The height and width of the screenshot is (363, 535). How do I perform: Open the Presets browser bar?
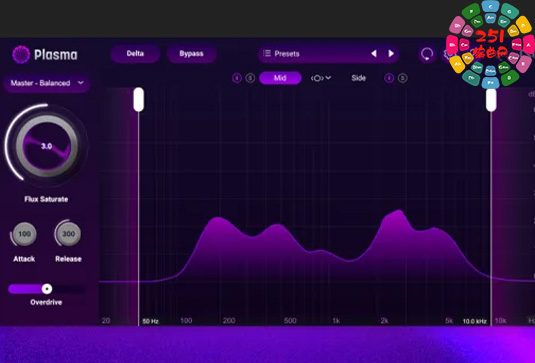click(x=328, y=54)
